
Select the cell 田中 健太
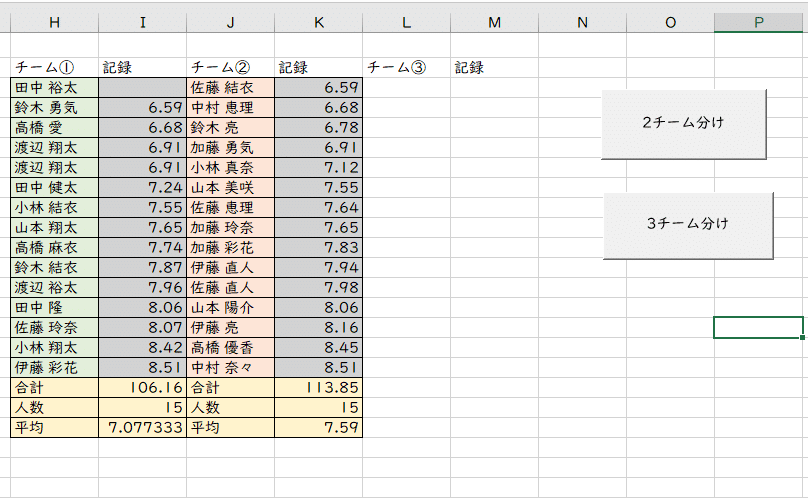(x=54, y=188)
